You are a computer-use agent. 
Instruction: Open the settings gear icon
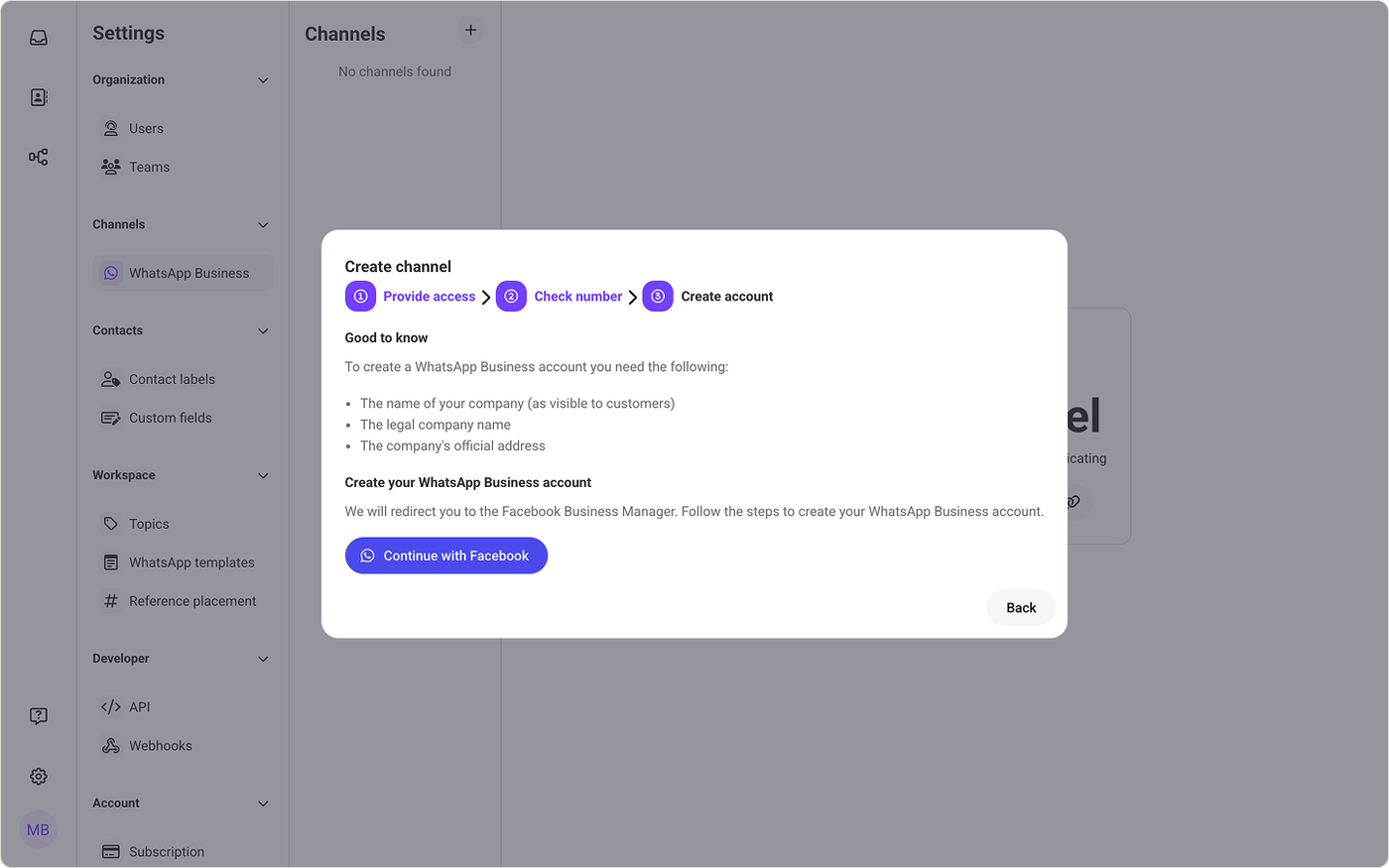[39, 777]
